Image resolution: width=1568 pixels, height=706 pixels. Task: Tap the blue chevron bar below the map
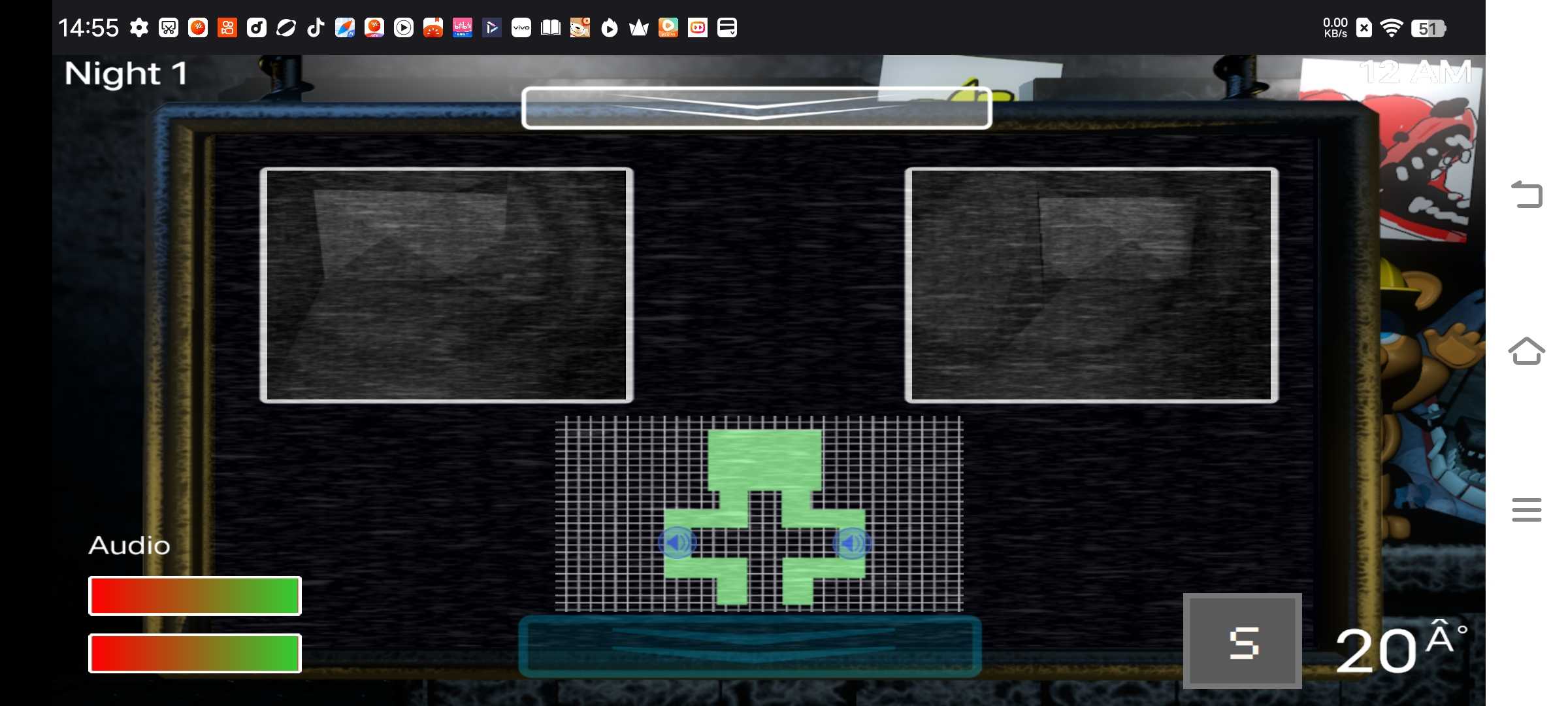pyautogui.click(x=750, y=646)
